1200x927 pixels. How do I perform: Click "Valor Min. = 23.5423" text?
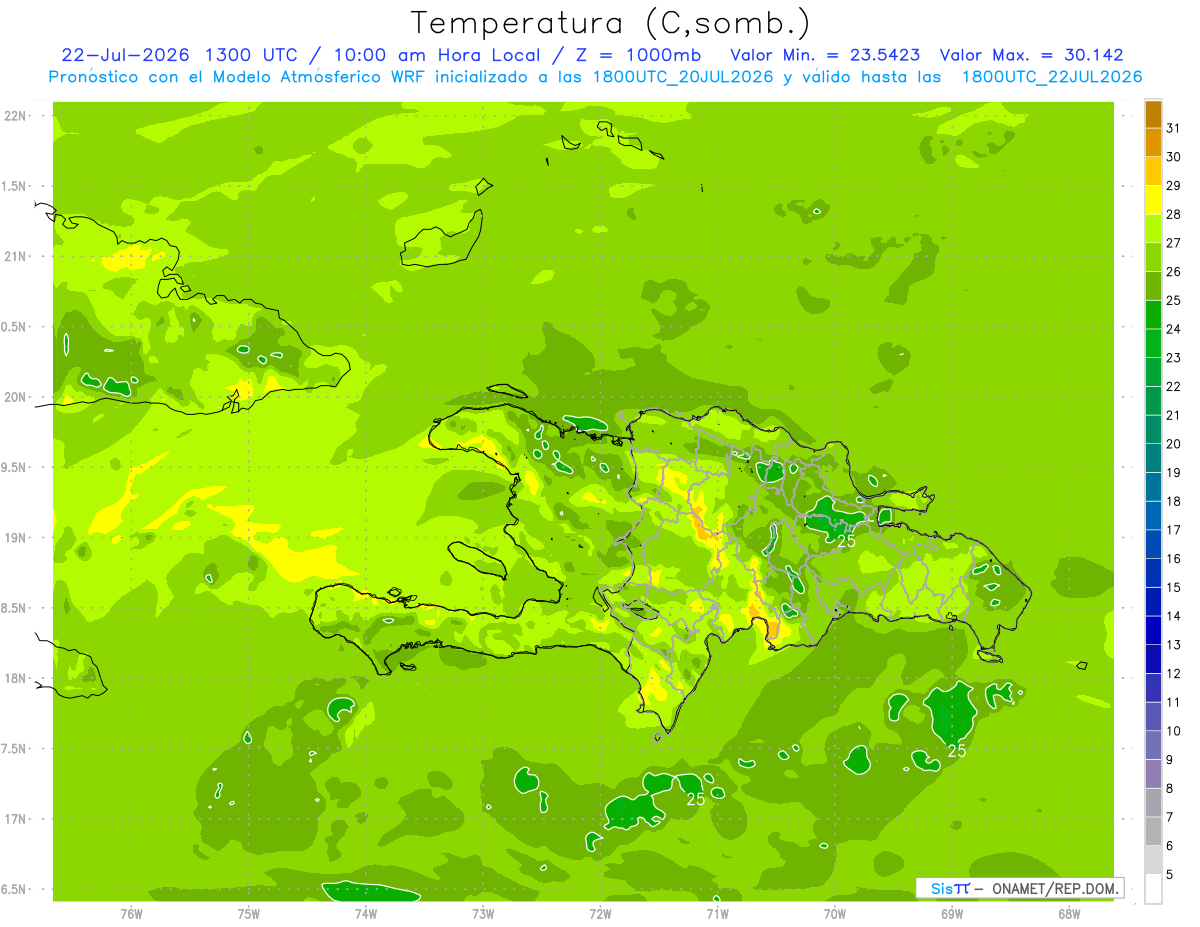pyautogui.click(x=826, y=55)
